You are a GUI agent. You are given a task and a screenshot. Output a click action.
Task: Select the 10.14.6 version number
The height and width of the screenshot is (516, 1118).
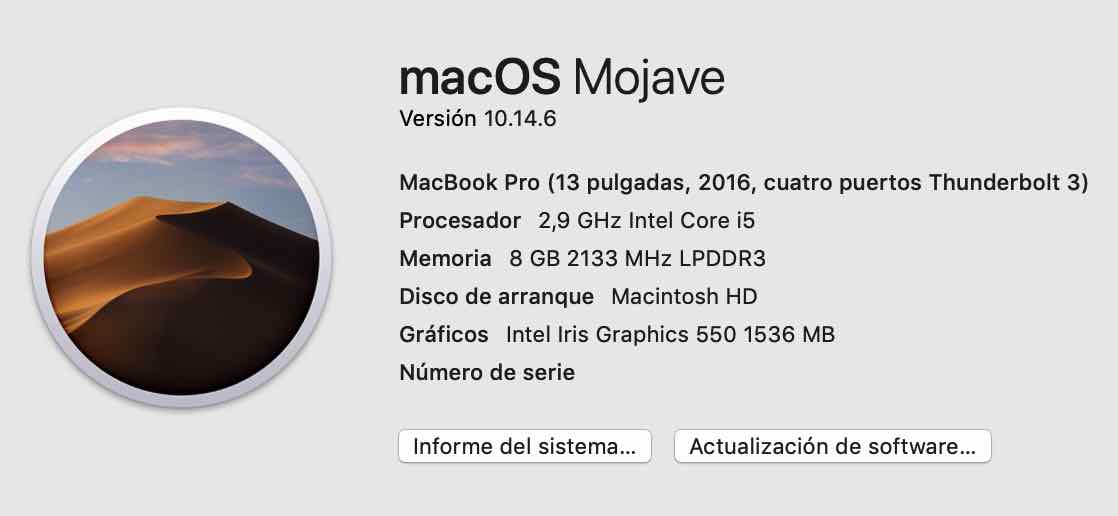click(519, 118)
